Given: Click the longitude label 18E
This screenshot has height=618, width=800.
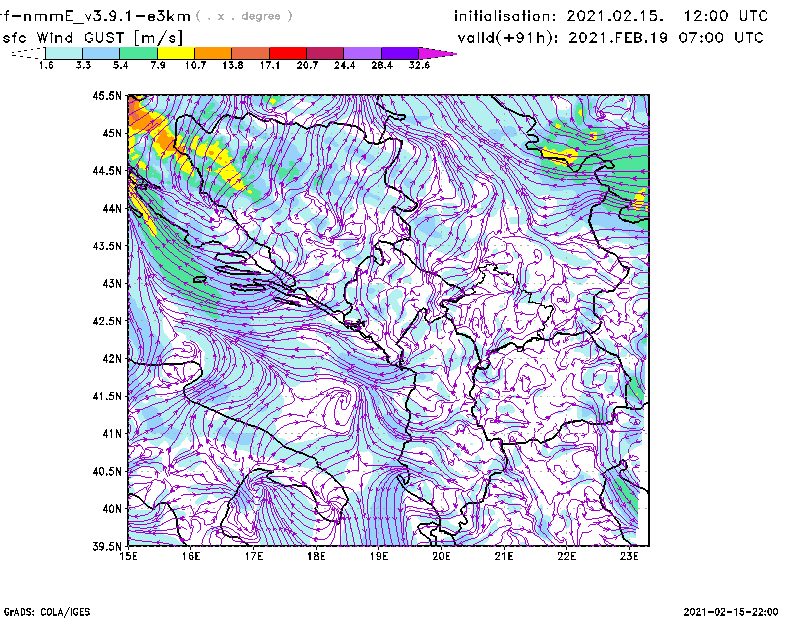Looking at the screenshot, I should [316, 556].
